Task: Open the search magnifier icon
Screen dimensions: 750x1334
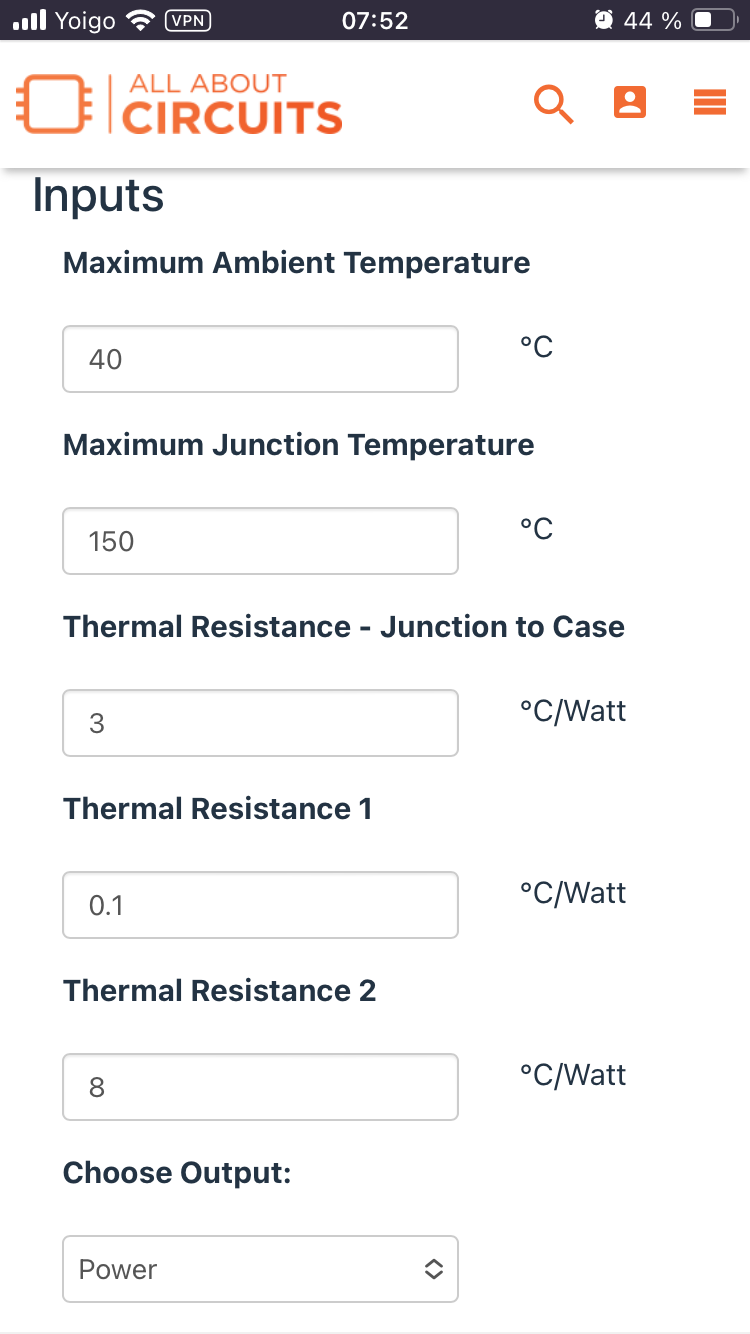Action: [553, 104]
